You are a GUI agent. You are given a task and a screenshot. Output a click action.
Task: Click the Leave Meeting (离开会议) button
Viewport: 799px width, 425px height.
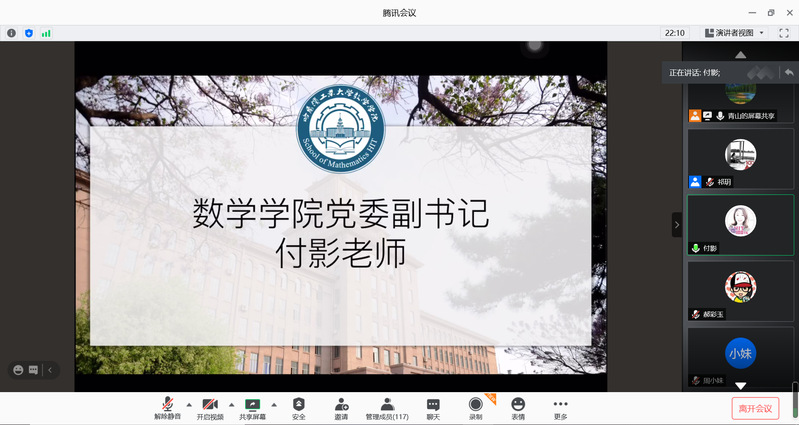pyautogui.click(x=755, y=408)
